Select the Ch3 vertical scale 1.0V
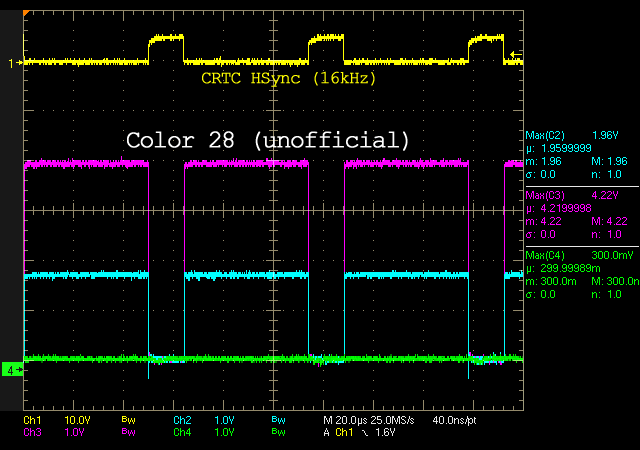640x450 pixels. point(74,432)
